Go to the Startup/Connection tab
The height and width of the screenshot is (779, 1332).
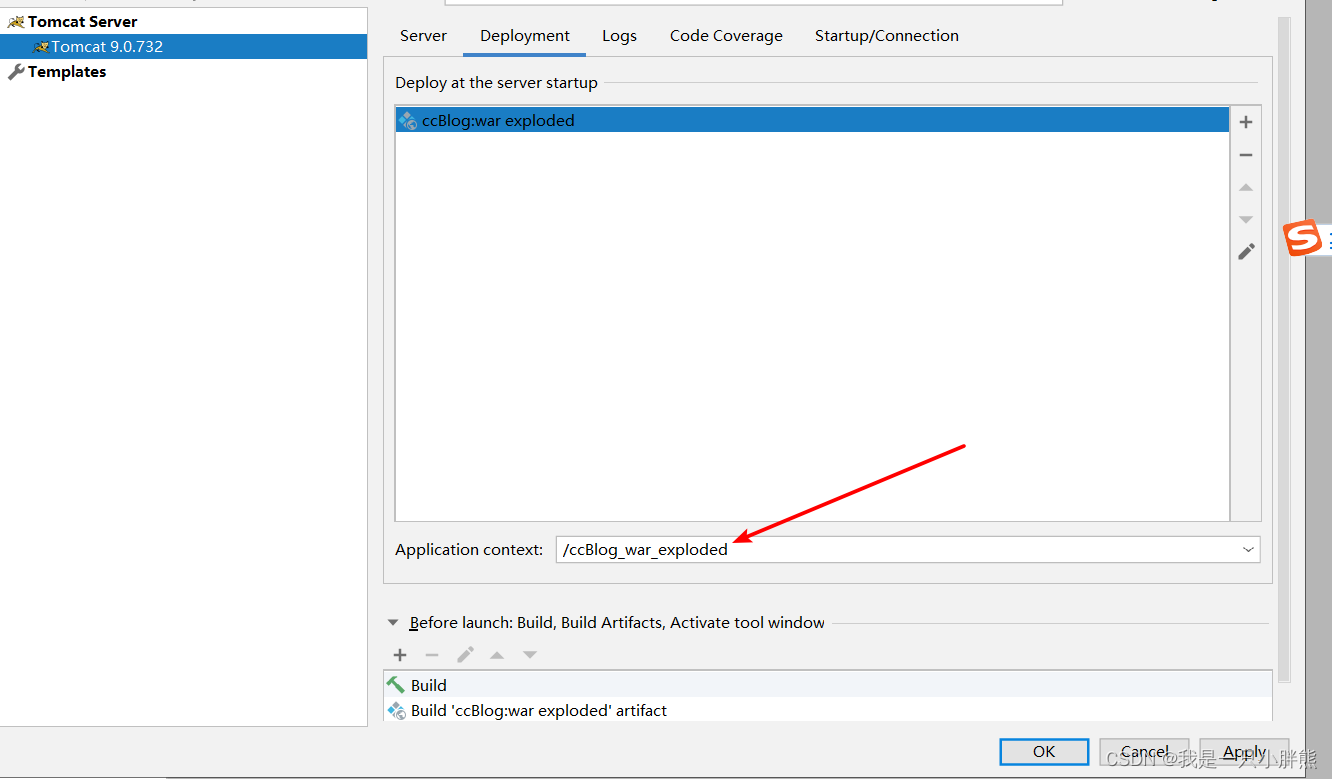[x=887, y=36]
